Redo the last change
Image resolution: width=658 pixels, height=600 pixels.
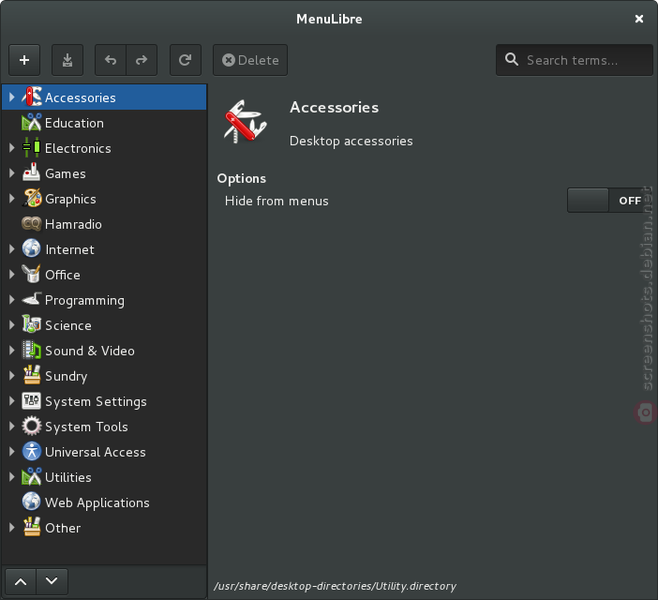(x=142, y=60)
